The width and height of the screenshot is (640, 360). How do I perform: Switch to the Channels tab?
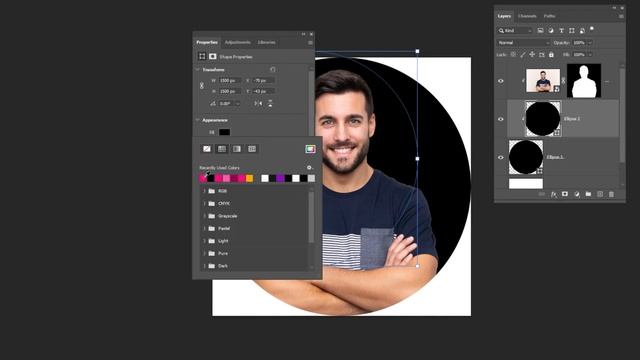[x=527, y=16]
